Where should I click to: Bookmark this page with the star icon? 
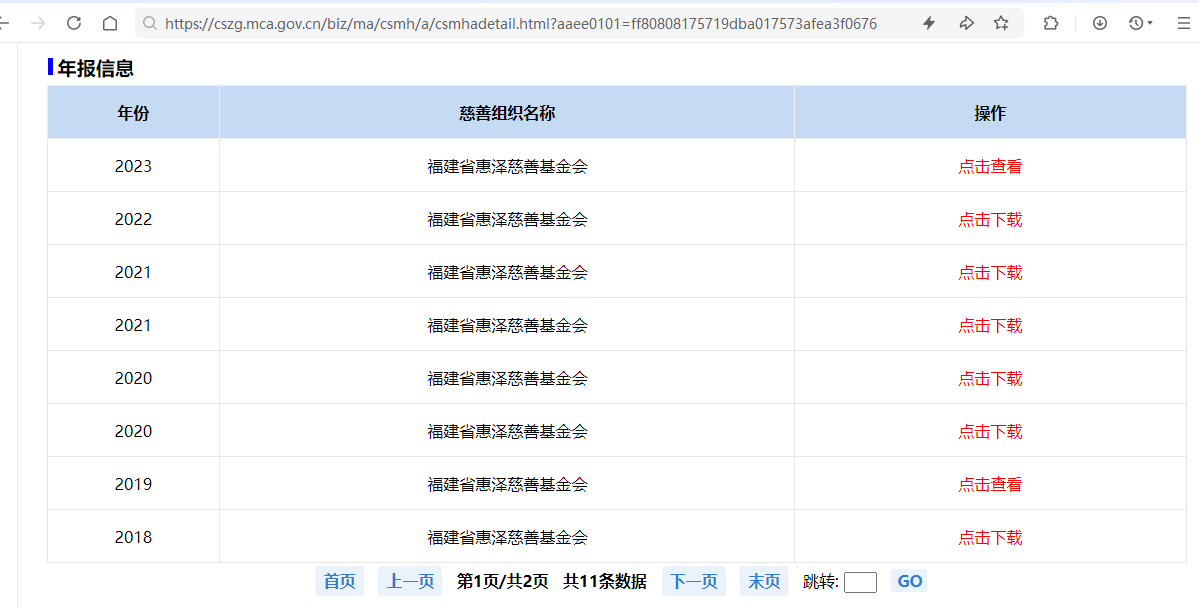click(x=1001, y=23)
